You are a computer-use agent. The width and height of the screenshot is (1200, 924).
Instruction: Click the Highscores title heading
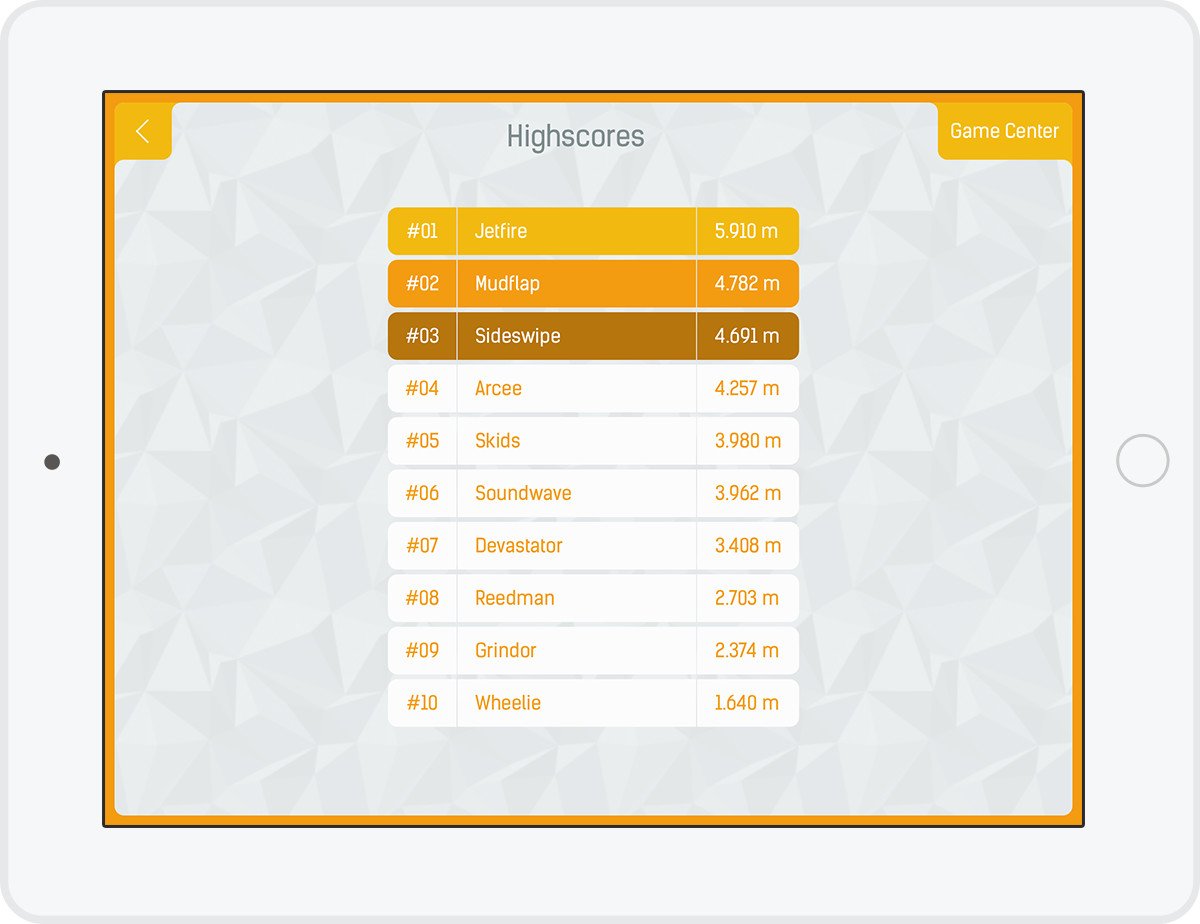point(575,136)
